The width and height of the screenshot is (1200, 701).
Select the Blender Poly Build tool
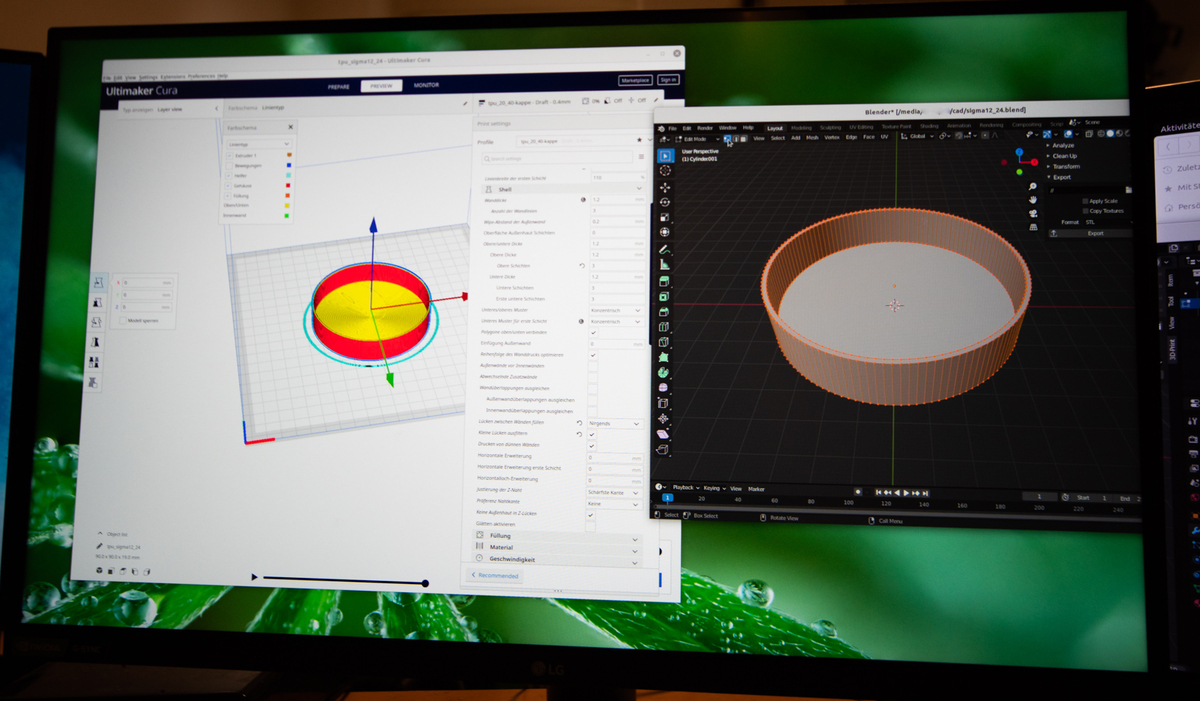[x=663, y=357]
